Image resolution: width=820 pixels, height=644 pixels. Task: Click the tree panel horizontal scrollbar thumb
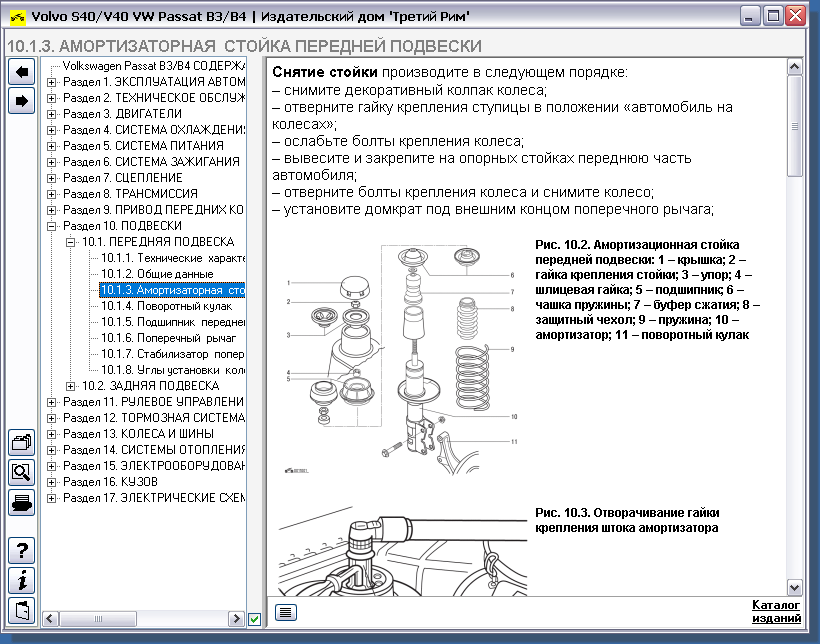[x=98, y=619]
